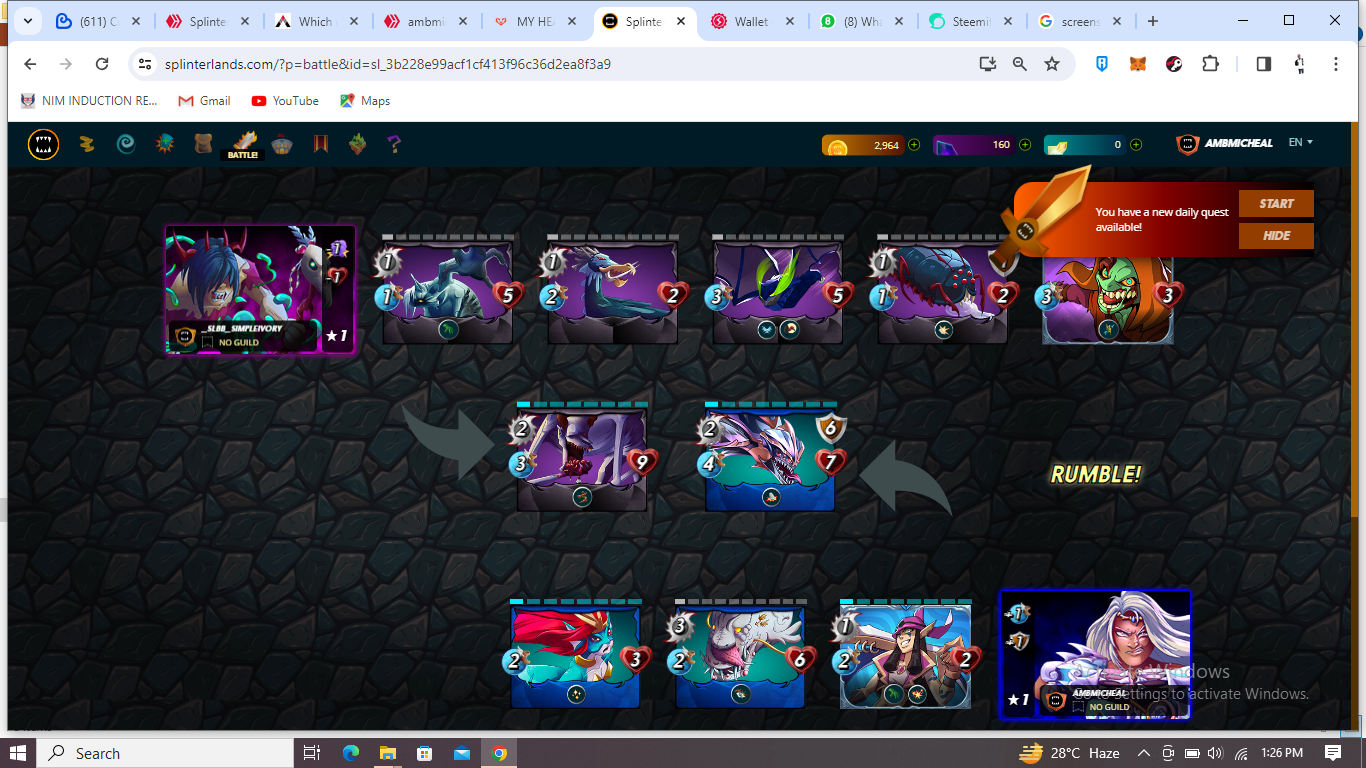
Task: Open a new browser tab
Action: [x=1153, y=21]
